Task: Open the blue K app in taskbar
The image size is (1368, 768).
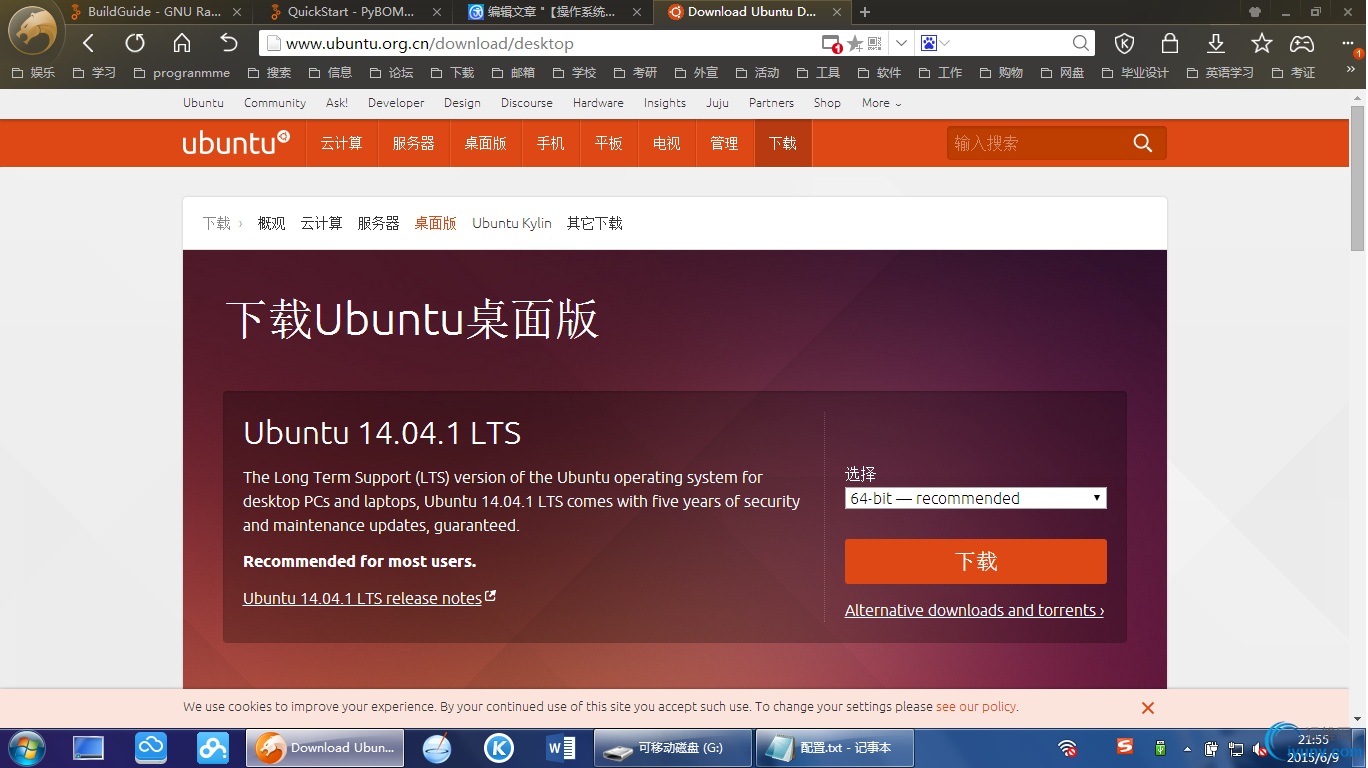Action: tap(499, 747)
